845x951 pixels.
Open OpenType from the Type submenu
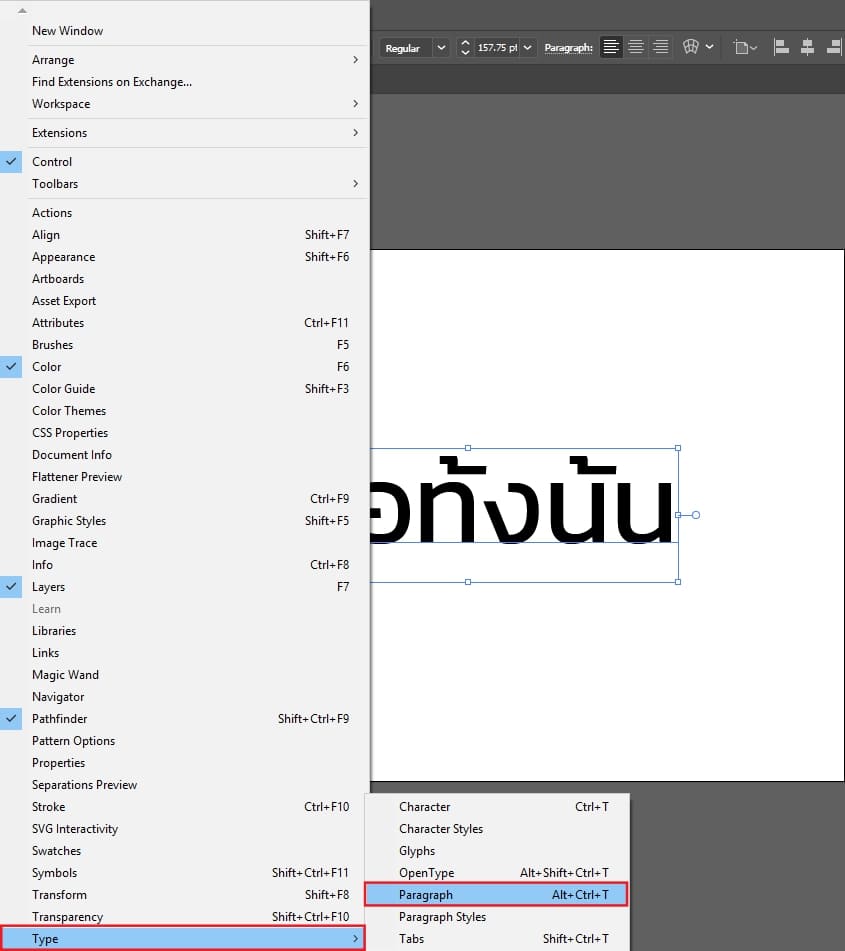497,873
